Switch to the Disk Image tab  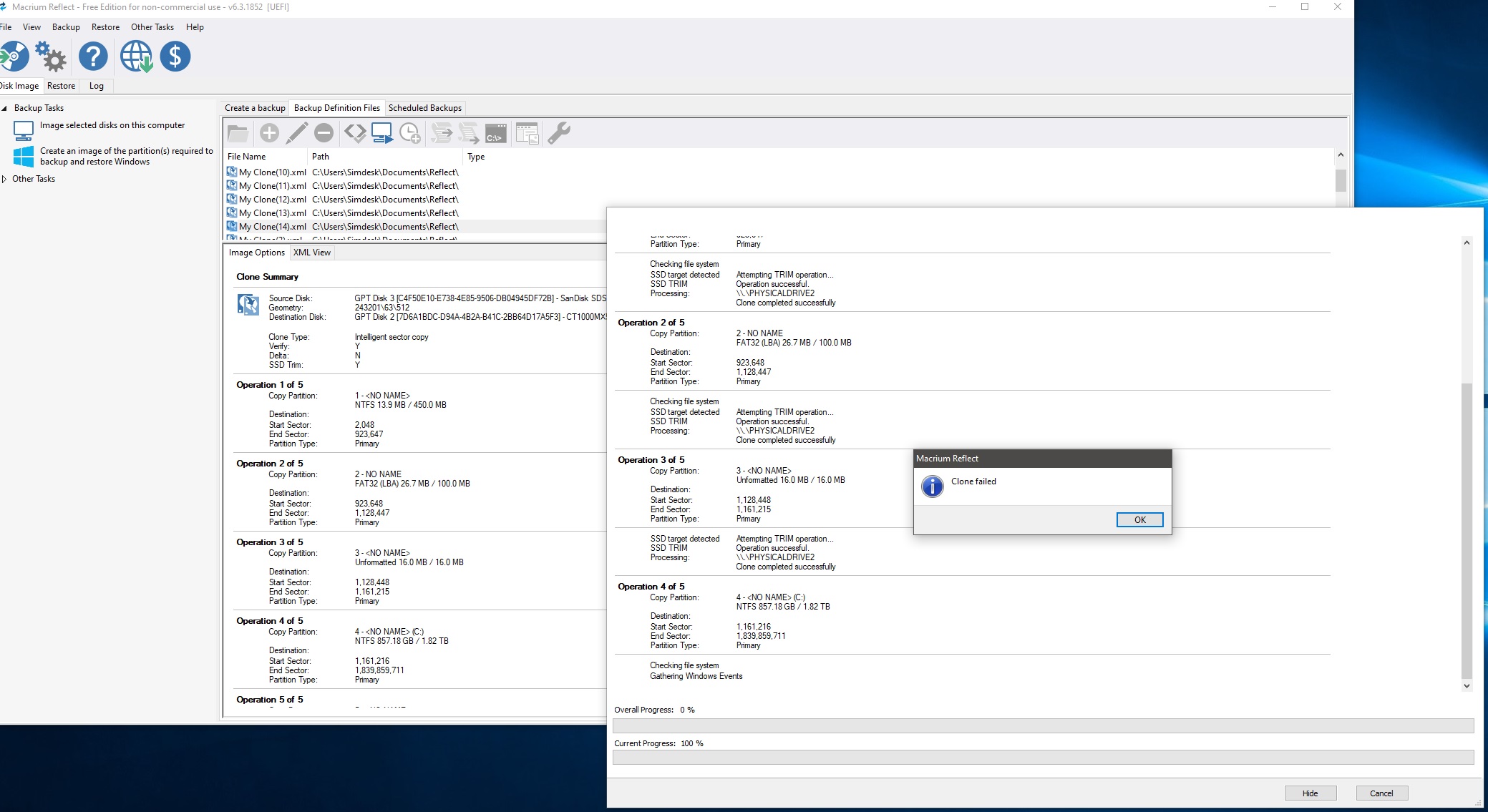(20, 86)
